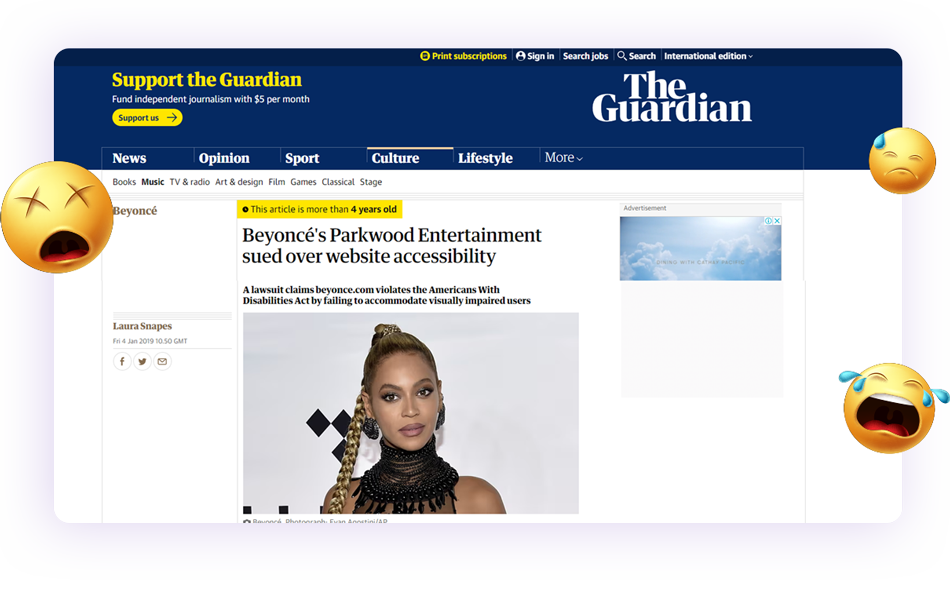Open the Stage subsection
The image size is (950, 598).
(x=371, y=182)
